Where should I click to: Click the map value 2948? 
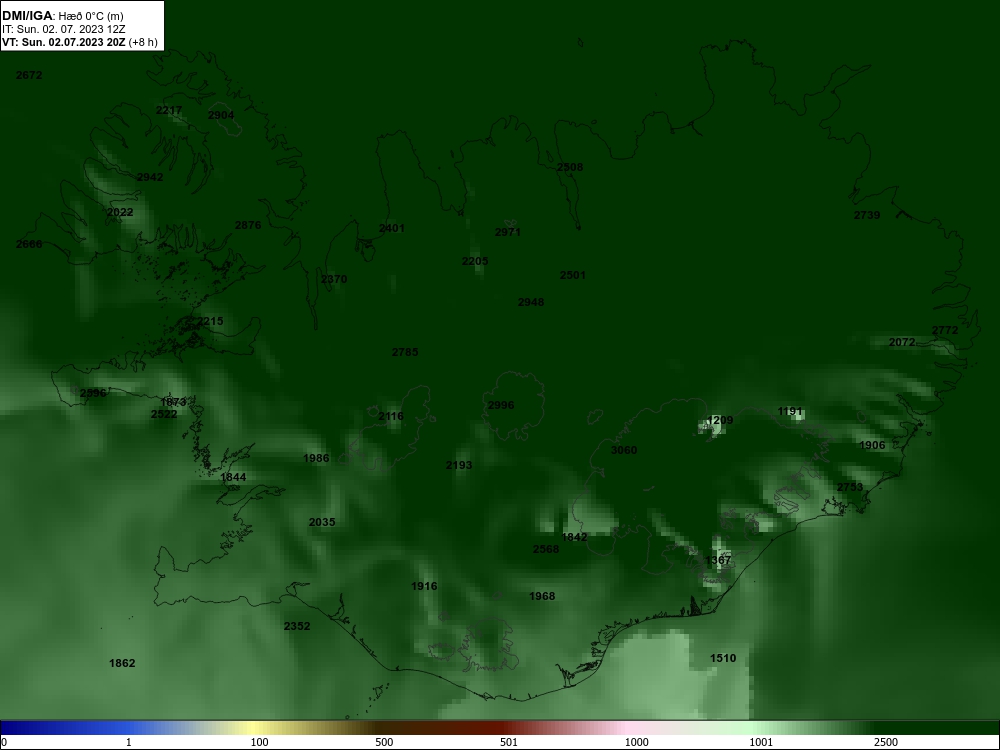click(x=531, y=302)
